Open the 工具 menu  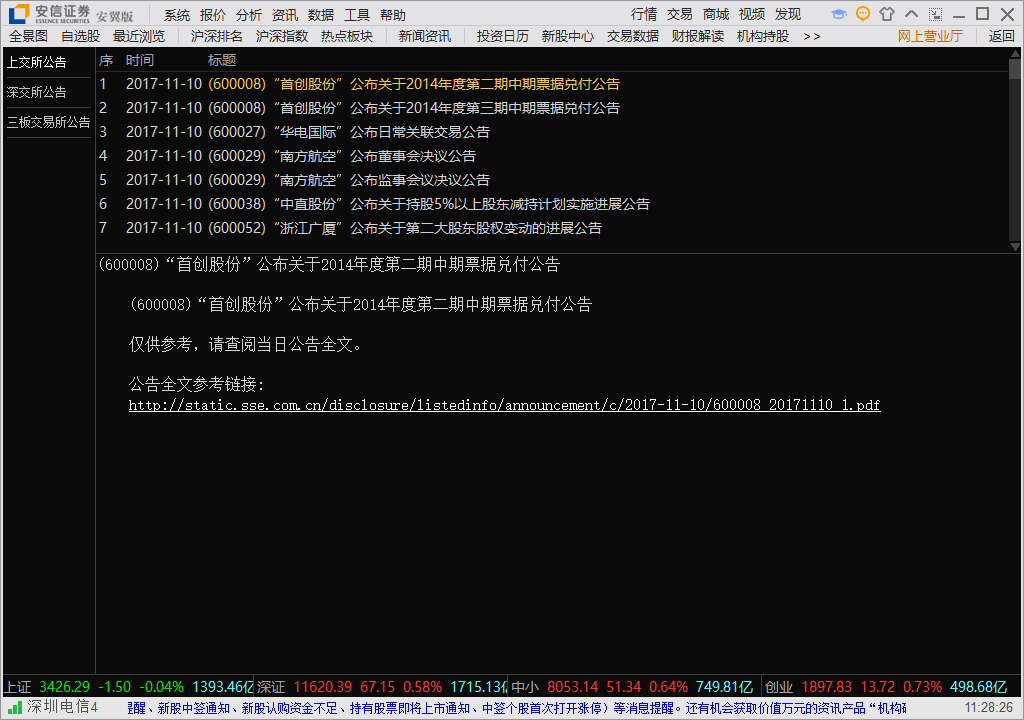pyautogui.click(x=357, y=14)
